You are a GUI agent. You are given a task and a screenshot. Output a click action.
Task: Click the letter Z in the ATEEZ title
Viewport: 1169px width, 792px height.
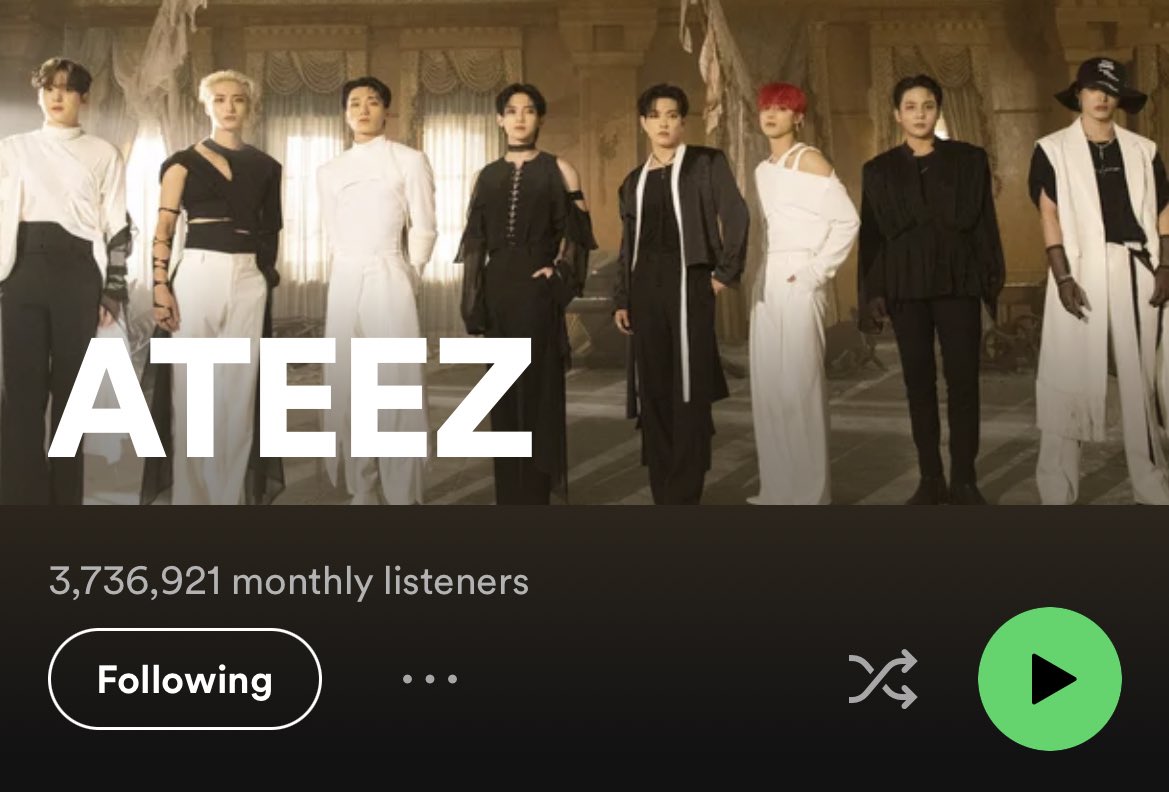tap(484, 398)
